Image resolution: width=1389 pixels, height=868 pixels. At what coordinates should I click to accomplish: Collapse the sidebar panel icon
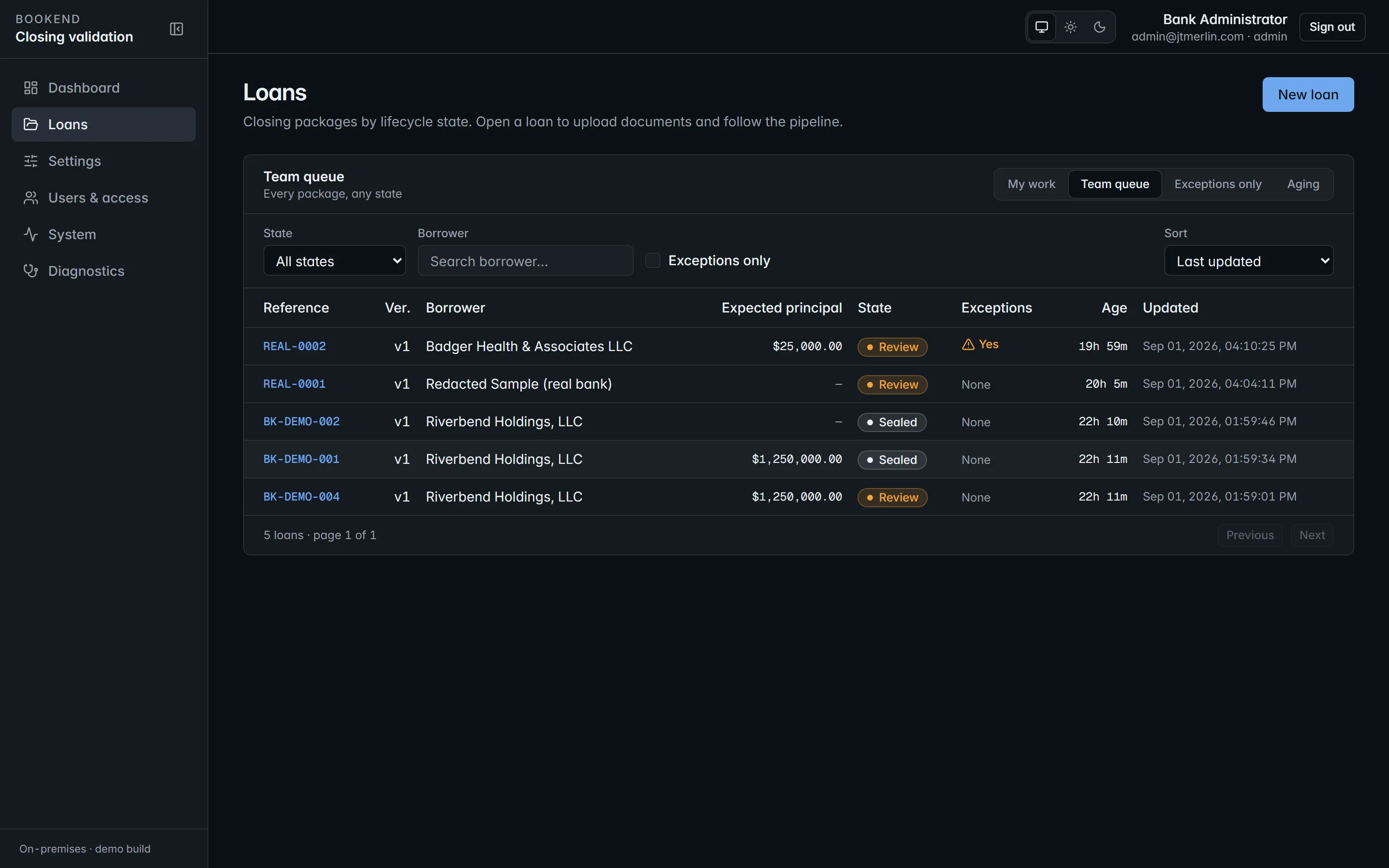[x=176, y=29]
